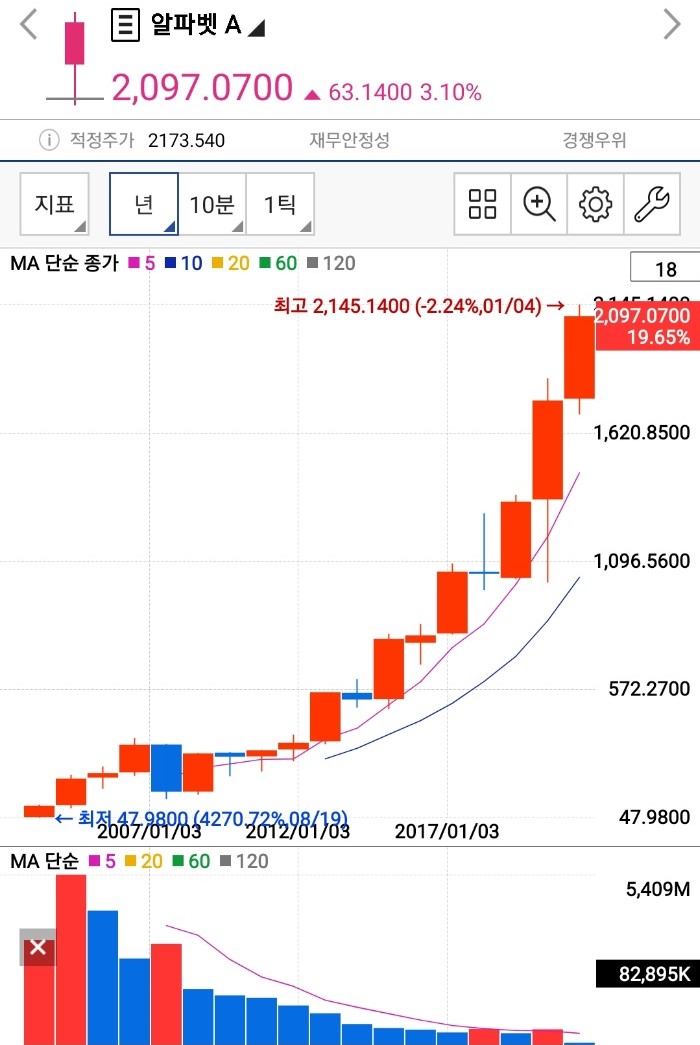Go to previous stock with left arrow
This screenshot has width=700, height=1045.
[x=29, y=25]
